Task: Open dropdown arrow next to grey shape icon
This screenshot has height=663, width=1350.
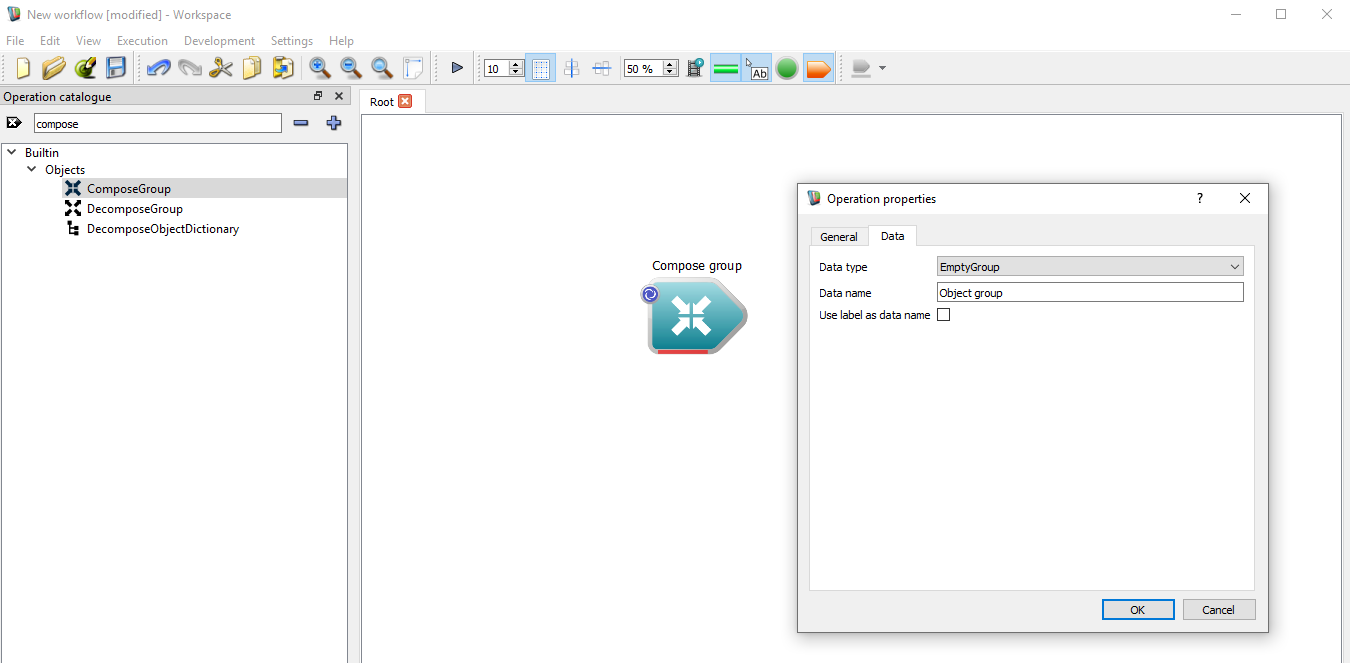Action: pyautogui.click(x=882, y=68)
